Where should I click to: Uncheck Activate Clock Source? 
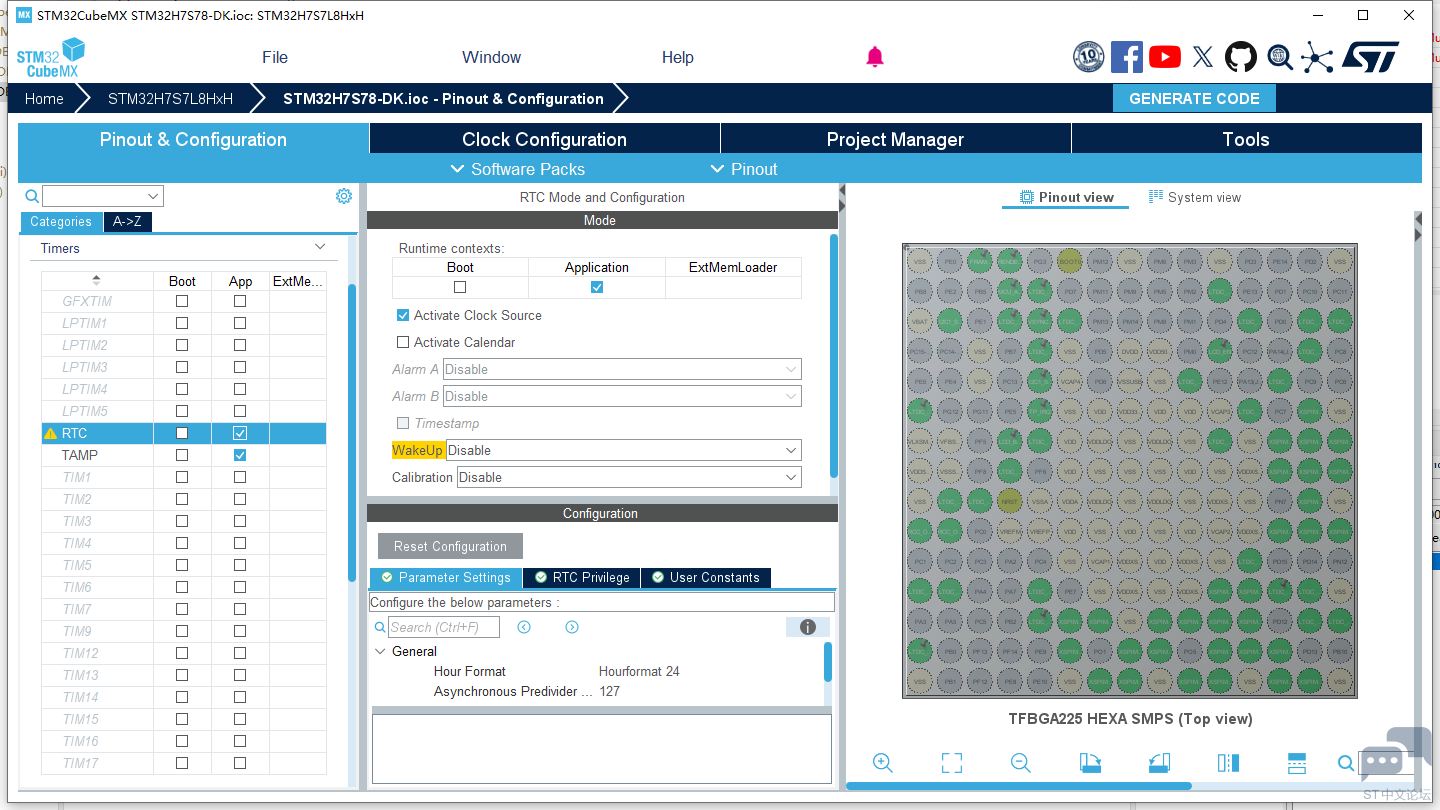403,315
